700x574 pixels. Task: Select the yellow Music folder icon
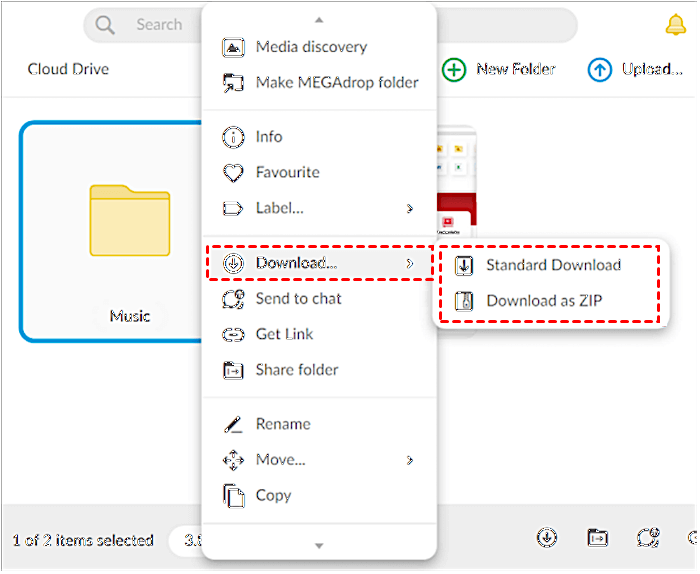click(x=130, y=220)
